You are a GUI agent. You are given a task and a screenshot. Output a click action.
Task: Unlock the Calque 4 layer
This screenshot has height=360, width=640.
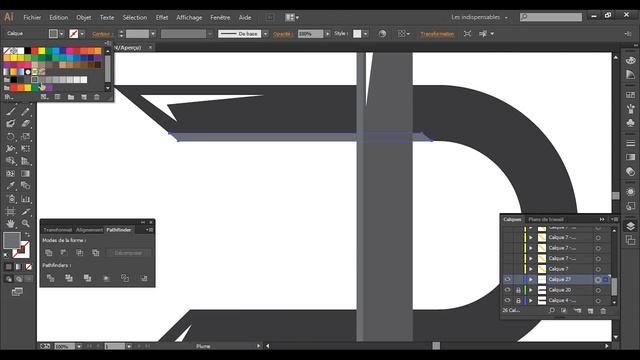click(x=518, y=300)
